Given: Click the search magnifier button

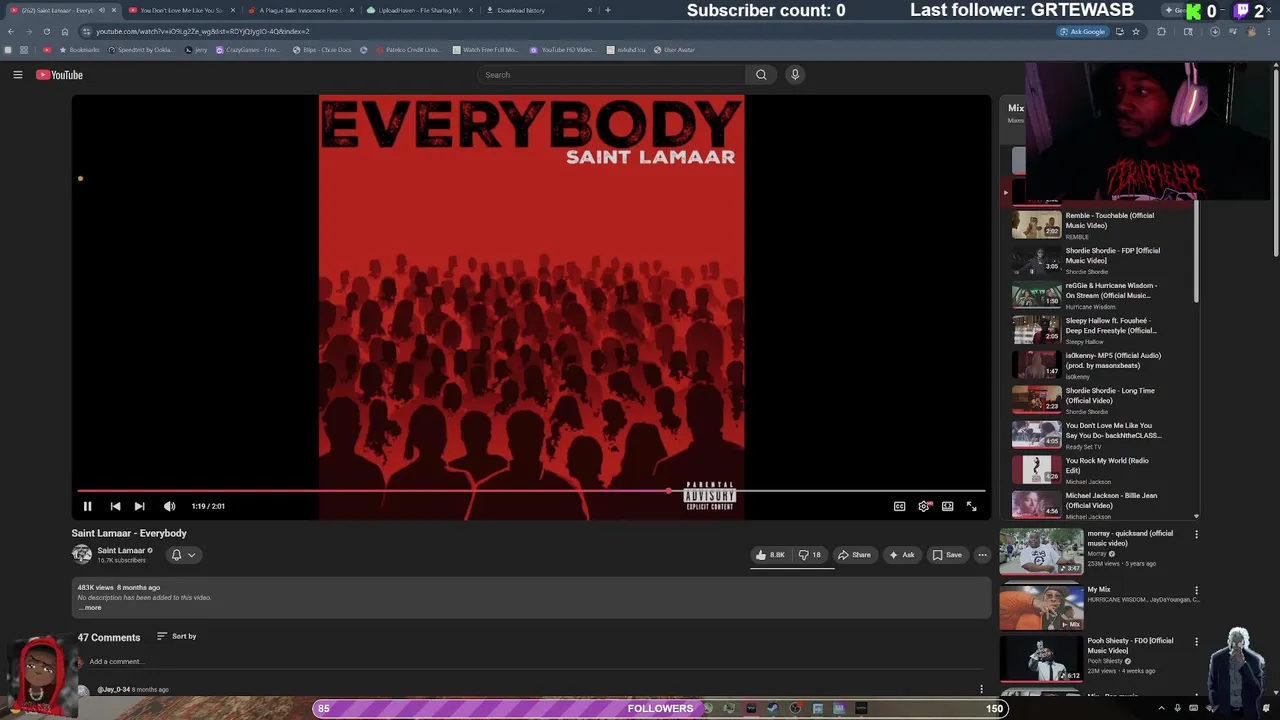Looking at the screenshot, I should (x=761, y=75).
